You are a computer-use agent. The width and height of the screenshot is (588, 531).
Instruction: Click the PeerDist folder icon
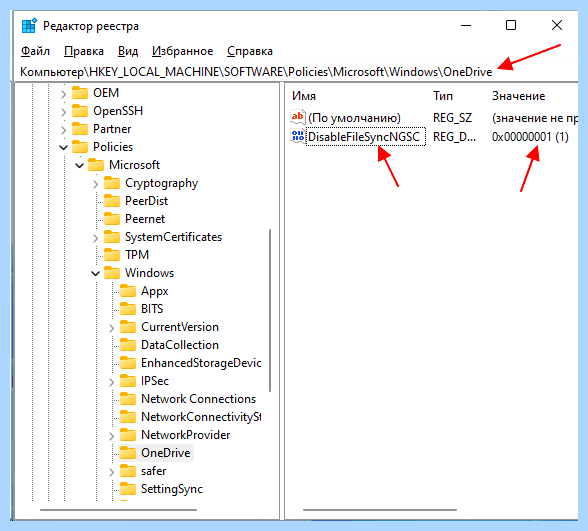click(x=112, y=201)
